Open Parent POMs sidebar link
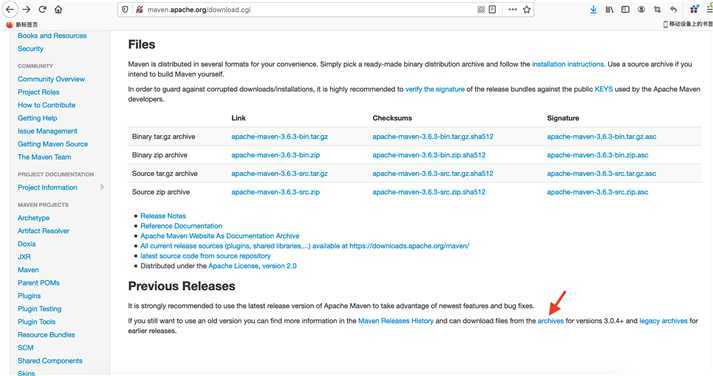 pyautogui.click(x=39, y=283)
